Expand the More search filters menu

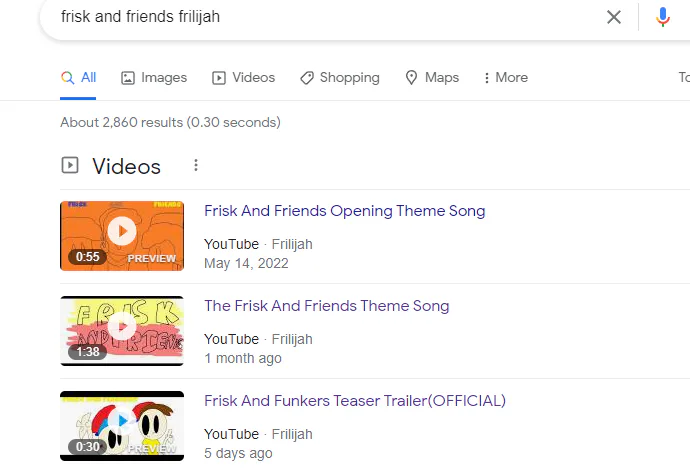point(505,78)
